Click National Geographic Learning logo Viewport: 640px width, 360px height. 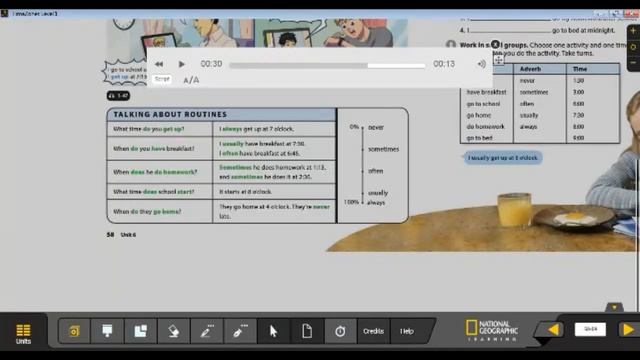(492, 331)
